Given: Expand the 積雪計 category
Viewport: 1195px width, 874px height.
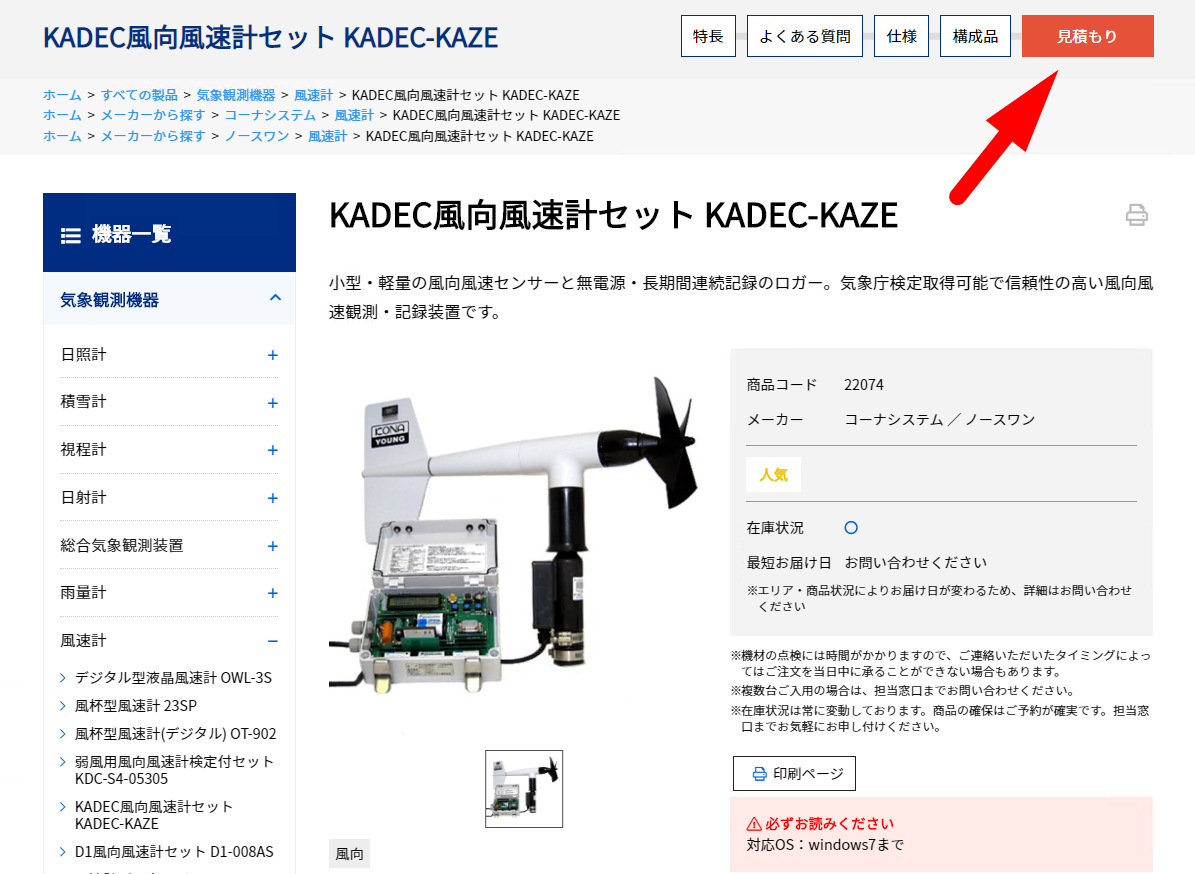Looking at the screenshot, I should point(271,401).
